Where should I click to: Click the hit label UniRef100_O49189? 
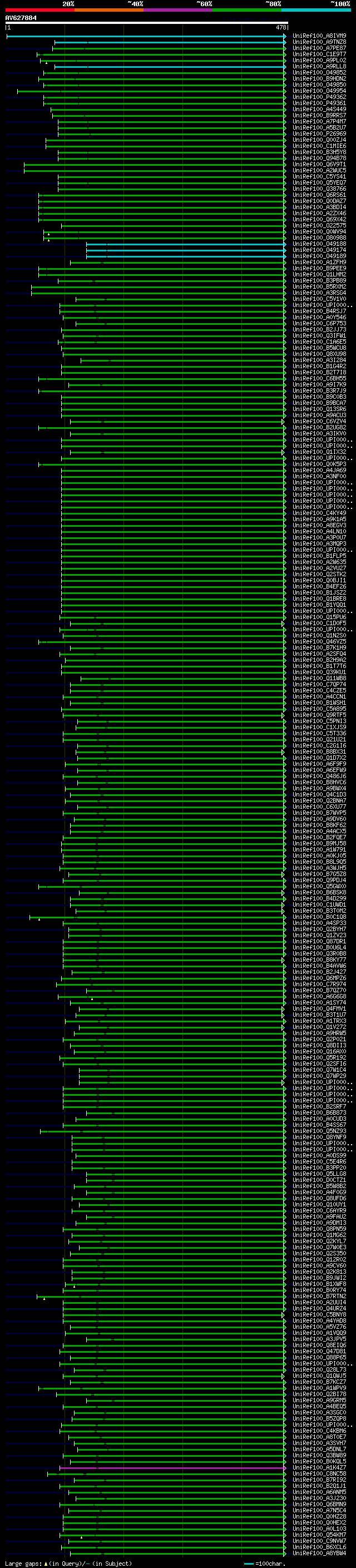(x=319, y=256)
